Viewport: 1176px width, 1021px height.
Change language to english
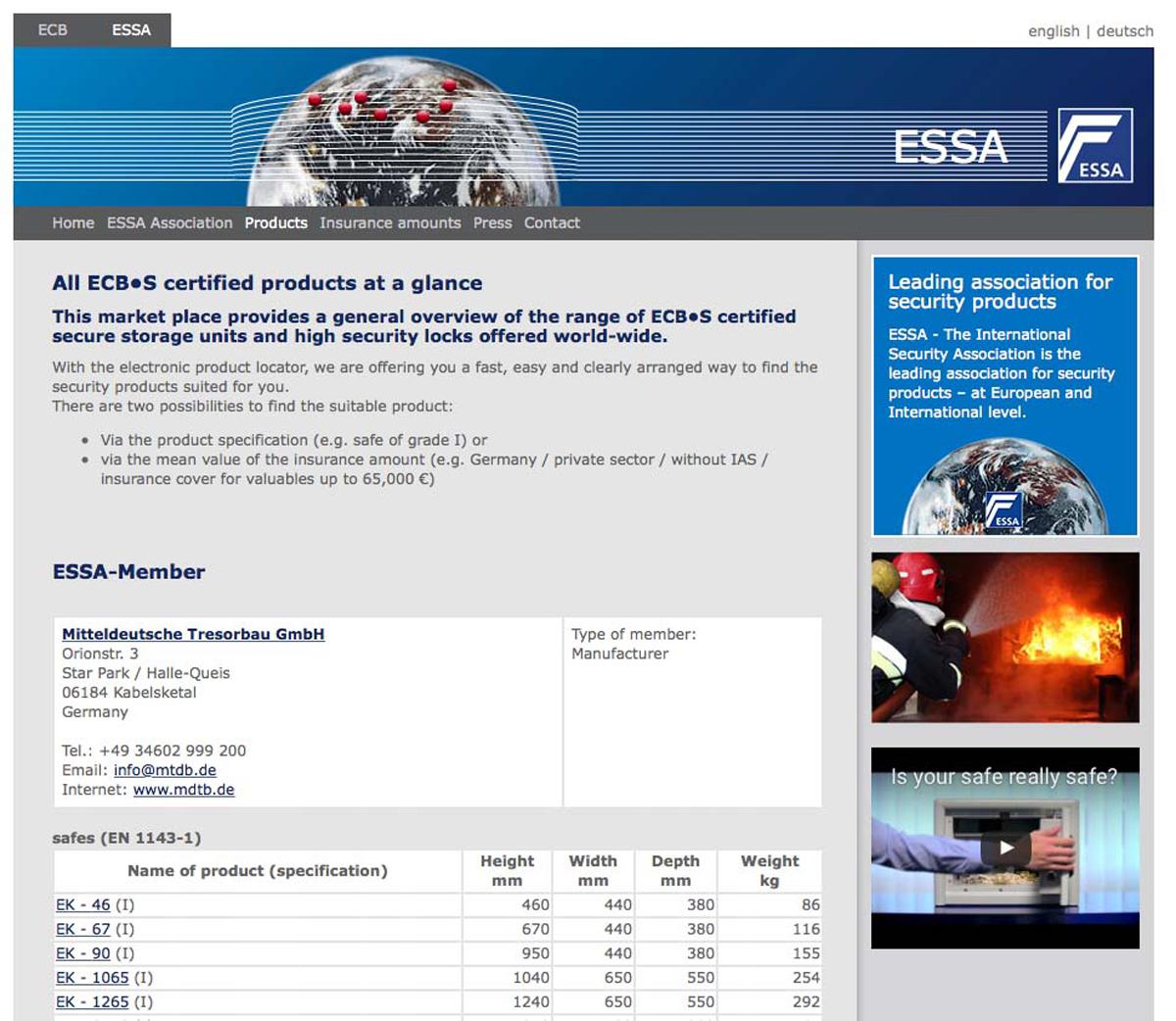pos(1053,30)
